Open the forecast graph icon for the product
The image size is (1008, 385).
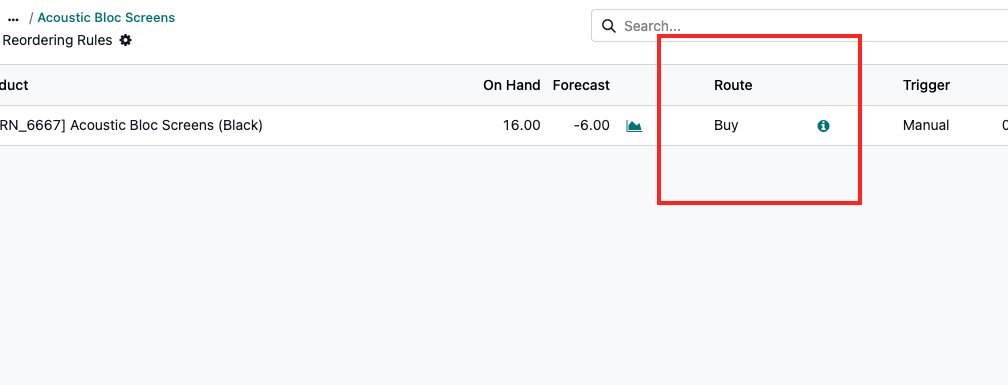pyautogui.click(x=634, y=126)
